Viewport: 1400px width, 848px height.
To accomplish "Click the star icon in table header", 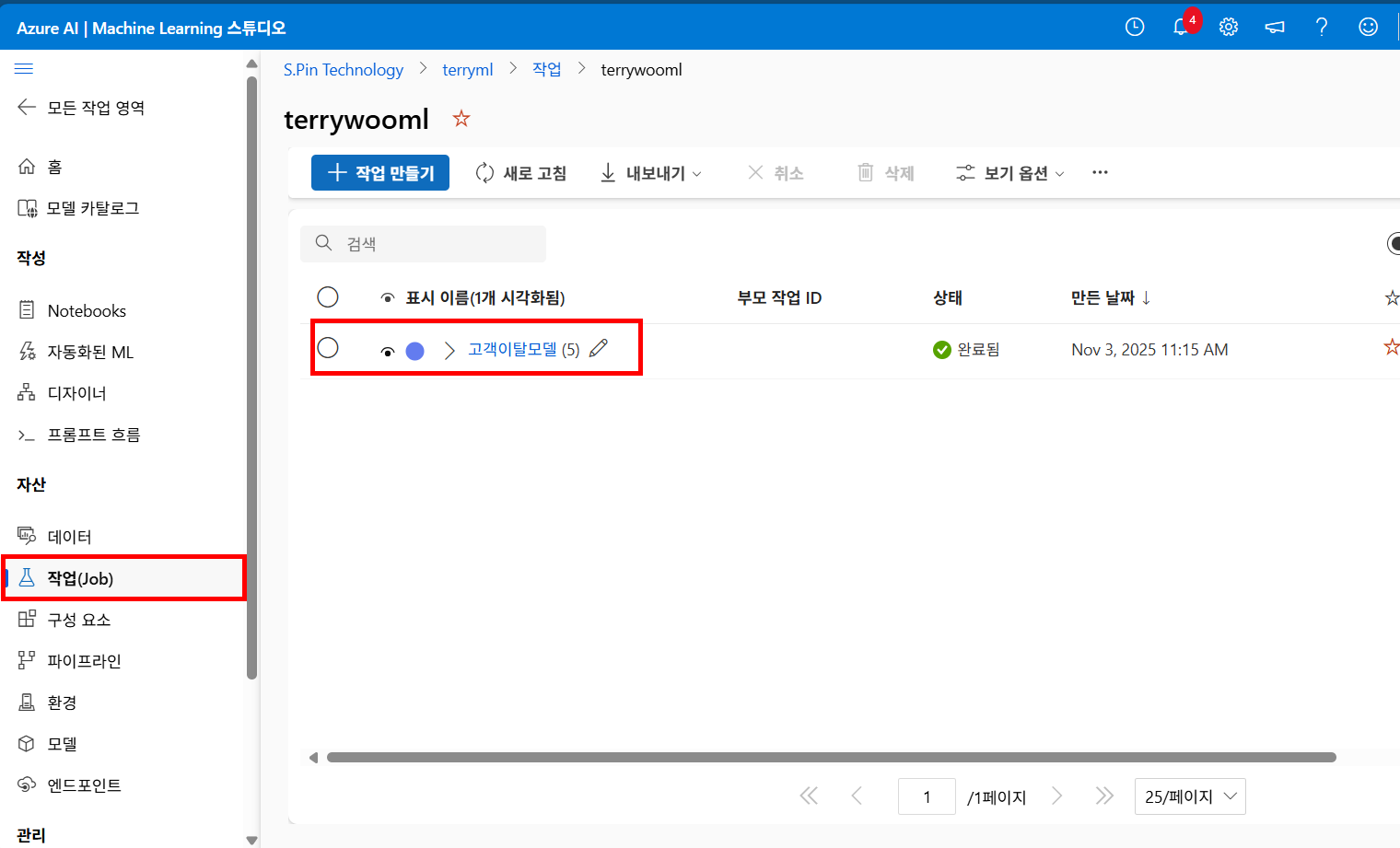I will point(1392,297).
